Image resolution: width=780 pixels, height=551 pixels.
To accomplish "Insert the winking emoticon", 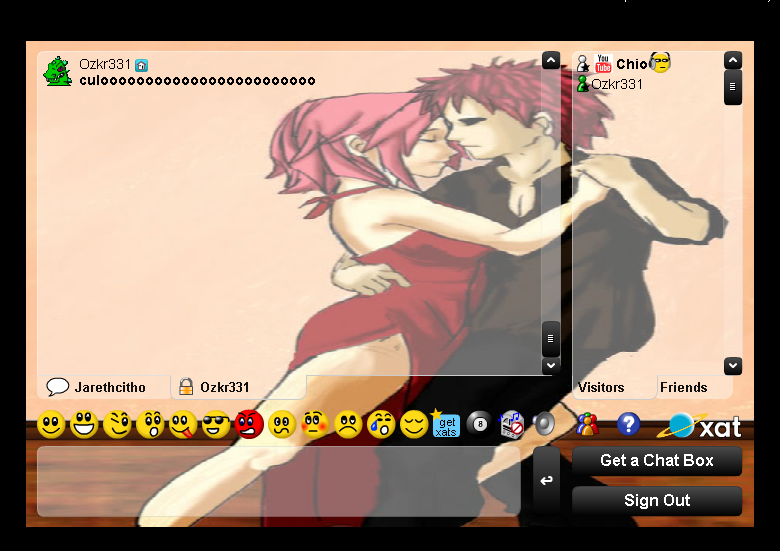I will point(117,425).
